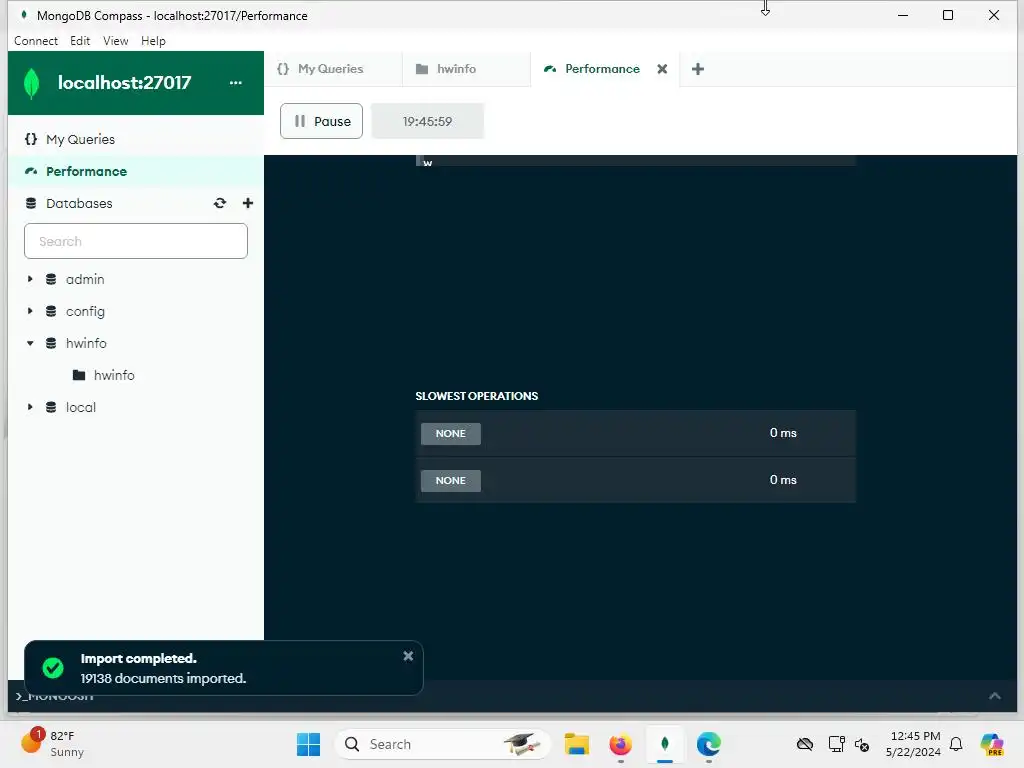Expand the local database
1024x768 pixels.
tap(30, 408)
